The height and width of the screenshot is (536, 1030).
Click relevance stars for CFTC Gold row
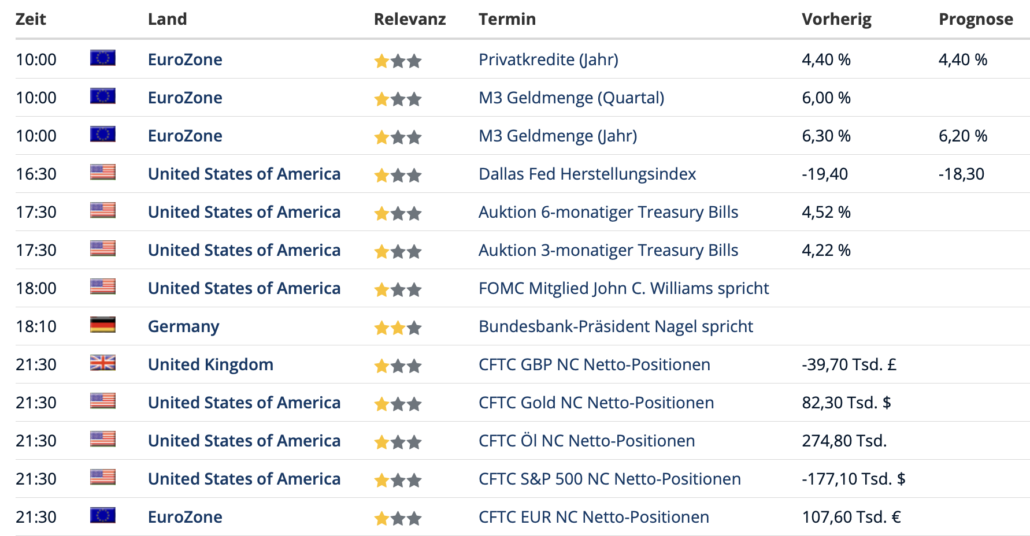[x=397, y=404]
